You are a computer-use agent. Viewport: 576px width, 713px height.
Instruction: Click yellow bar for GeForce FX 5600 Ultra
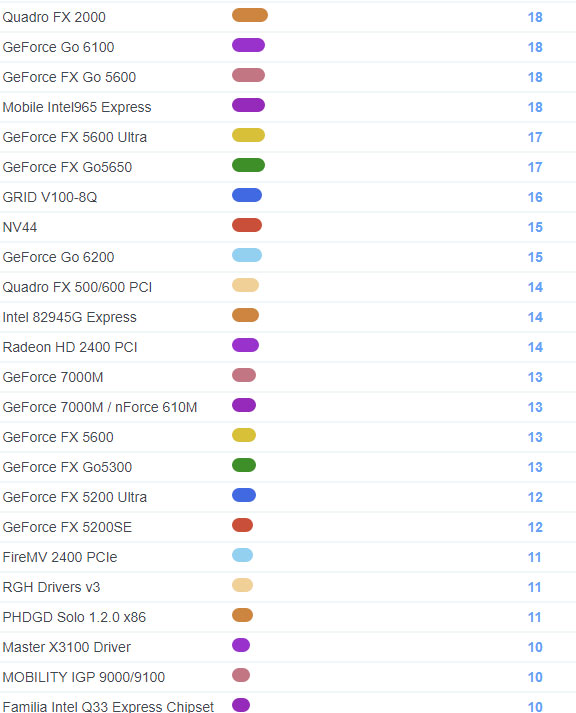(248, 135)
